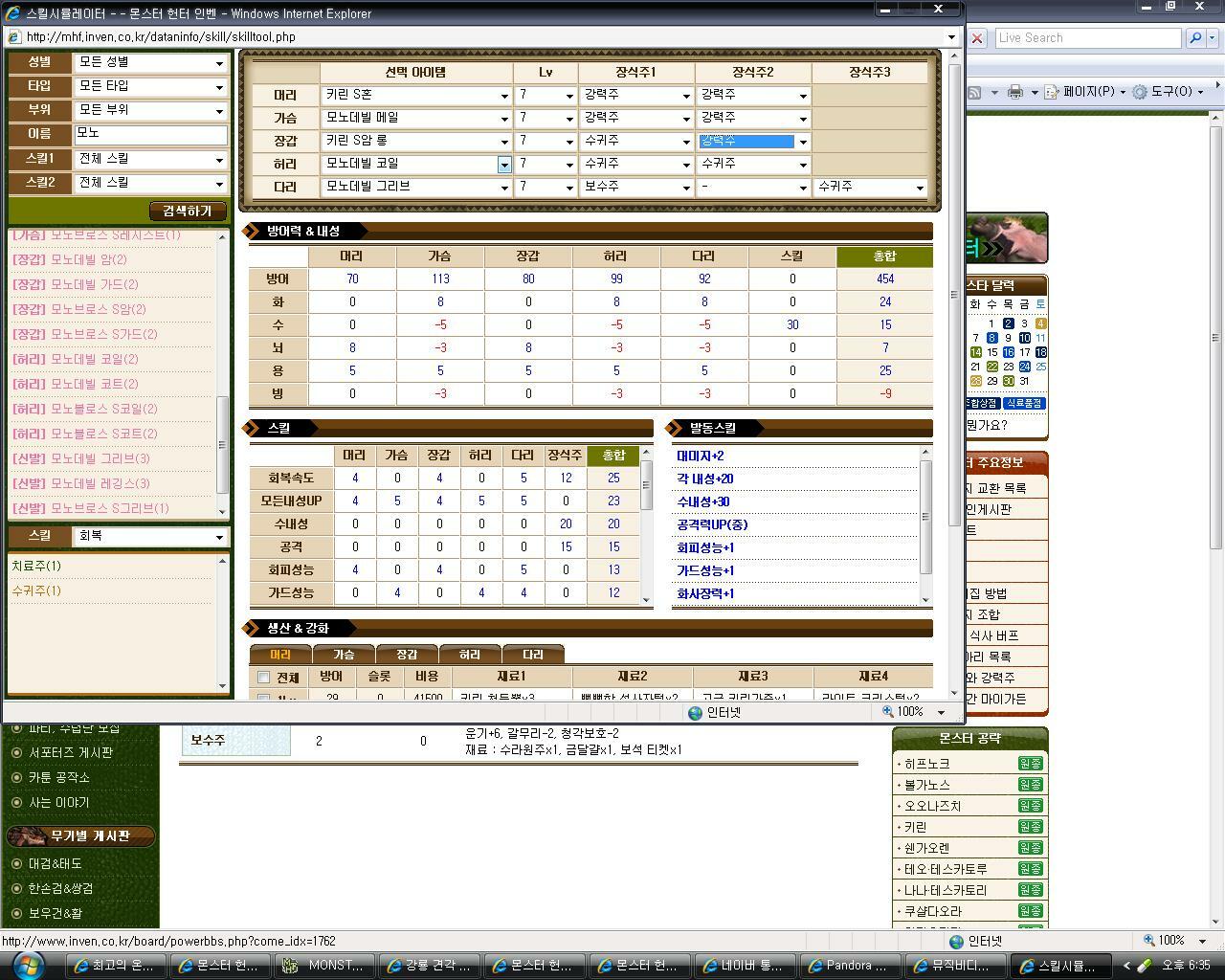Check the 전체 select-all checkbox
1225x980 pixels.
coord(264,678)
